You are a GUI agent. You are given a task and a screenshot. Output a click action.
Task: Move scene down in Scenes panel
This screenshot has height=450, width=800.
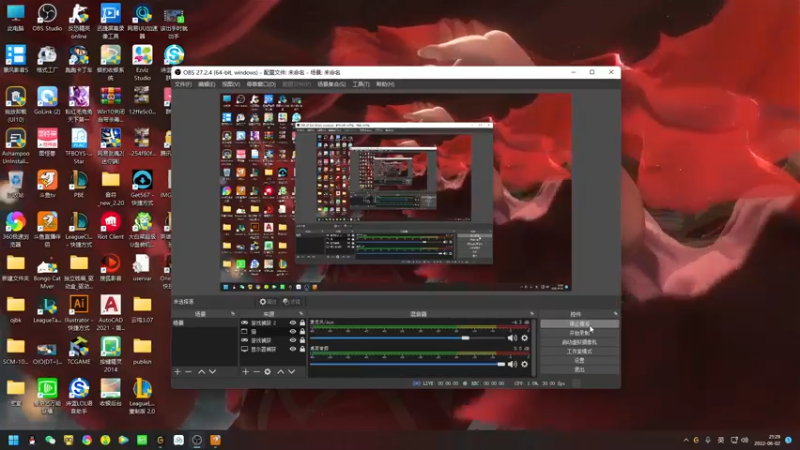pyautogui.click(x=212, y=371)
